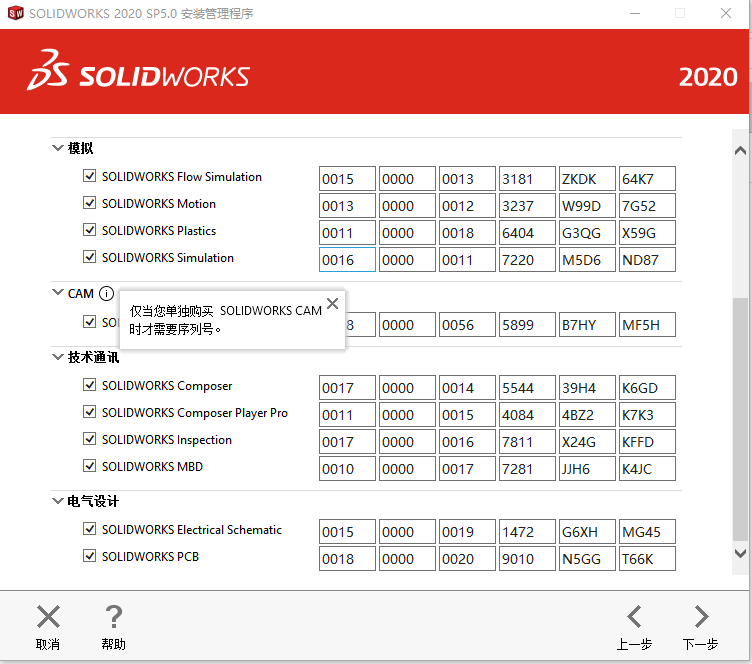Click Simulation serial field 0016

(x=347, y=259)
